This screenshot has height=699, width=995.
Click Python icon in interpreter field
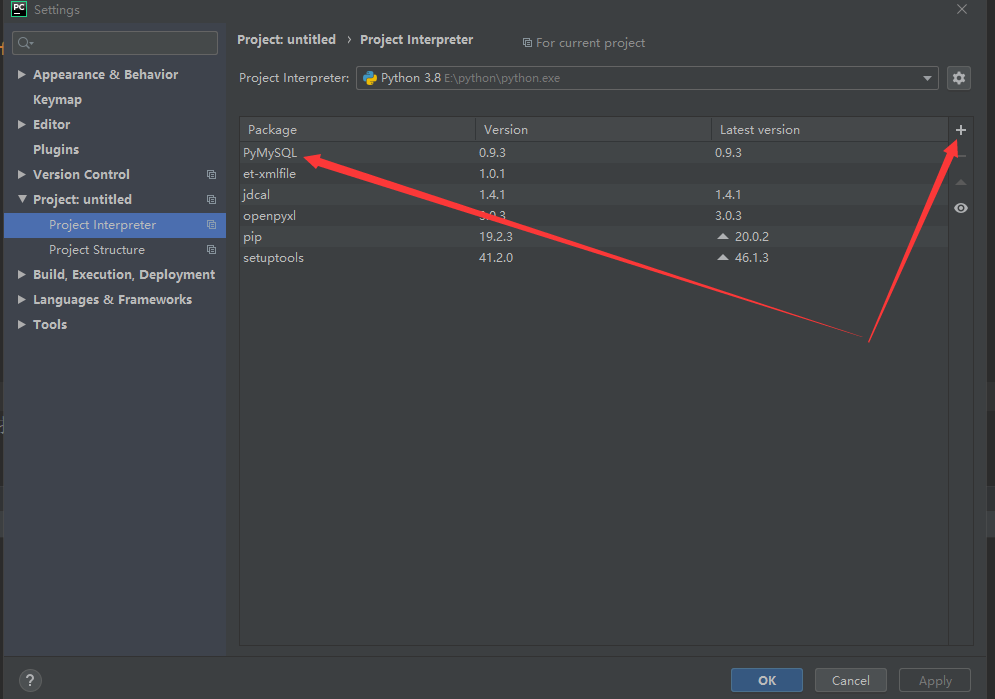click(370, 78)
